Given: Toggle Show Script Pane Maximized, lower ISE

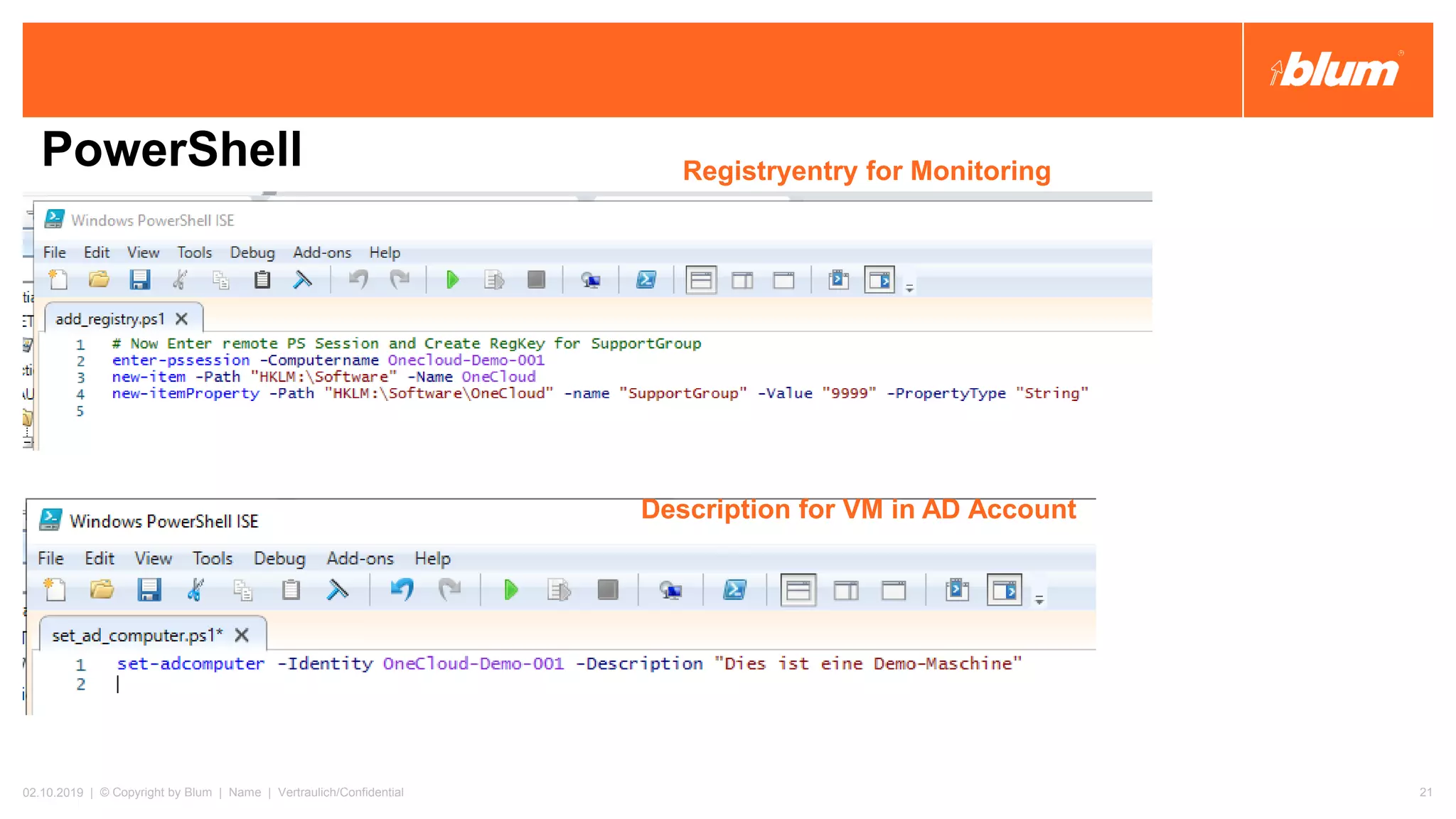Looking at the screenshot, I should tap(894, 591).
